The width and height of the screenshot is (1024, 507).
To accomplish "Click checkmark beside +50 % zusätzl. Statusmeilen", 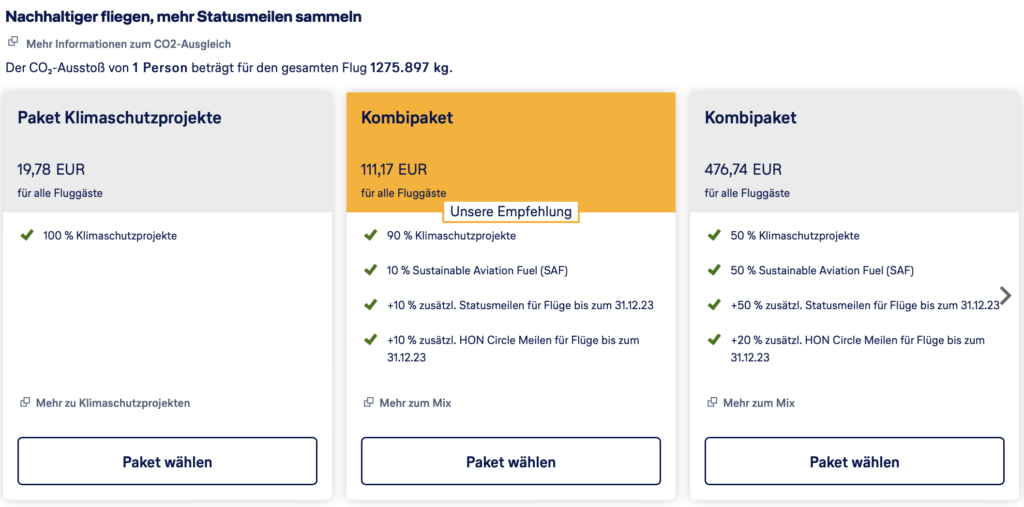I will click(713, 305).
